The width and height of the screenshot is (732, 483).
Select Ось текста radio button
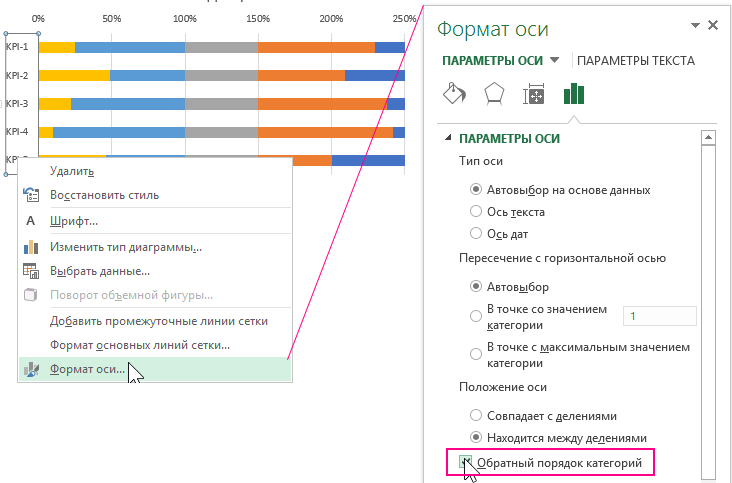(475, 211)
